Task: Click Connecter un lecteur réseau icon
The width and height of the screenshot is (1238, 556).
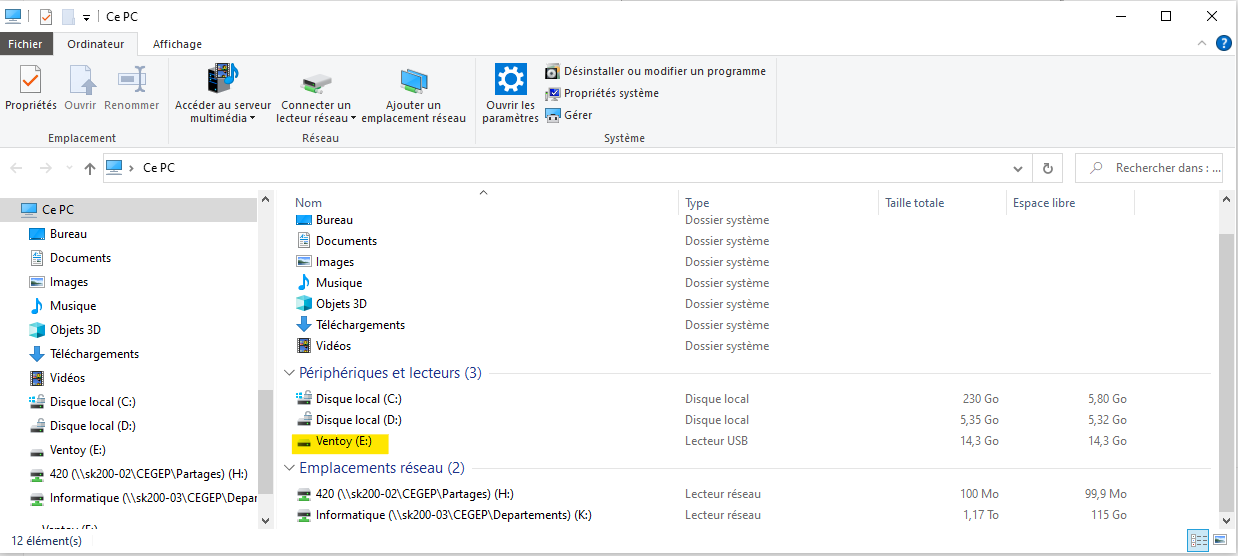Action: click(x=315, y=80)
